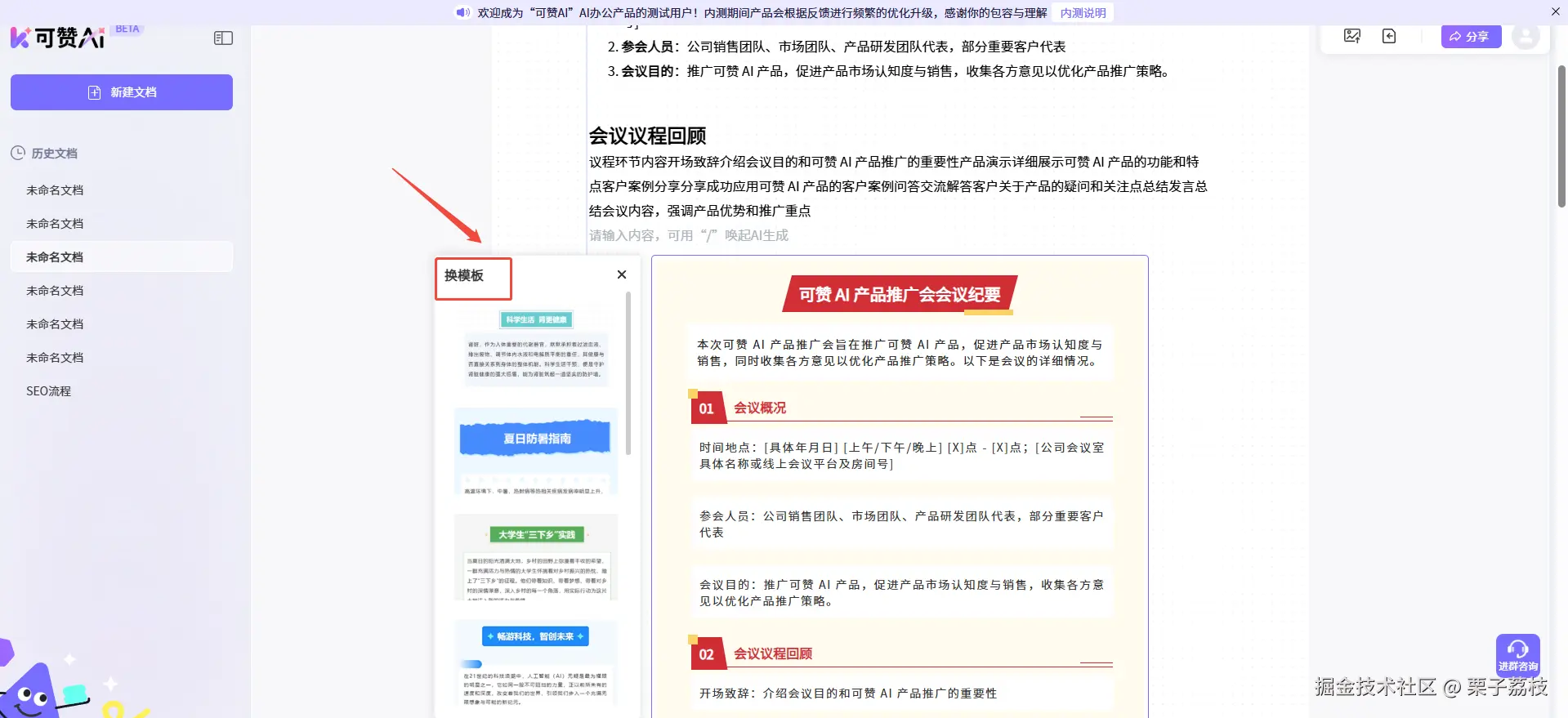
Task: Click the import document icon
Action: 1389,36
